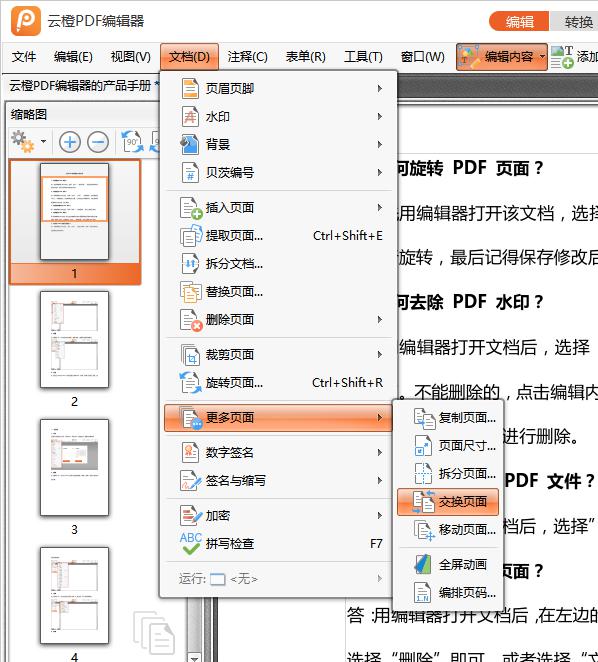Open the 窗口(W) menu

[422, 56]
